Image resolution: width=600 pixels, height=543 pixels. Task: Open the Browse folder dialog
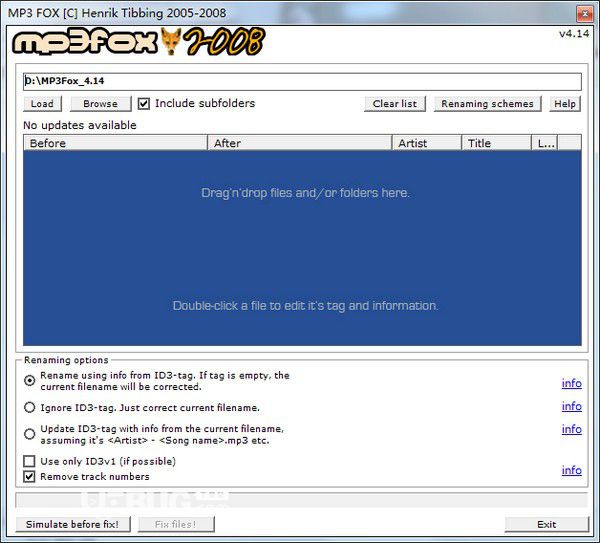100,104
